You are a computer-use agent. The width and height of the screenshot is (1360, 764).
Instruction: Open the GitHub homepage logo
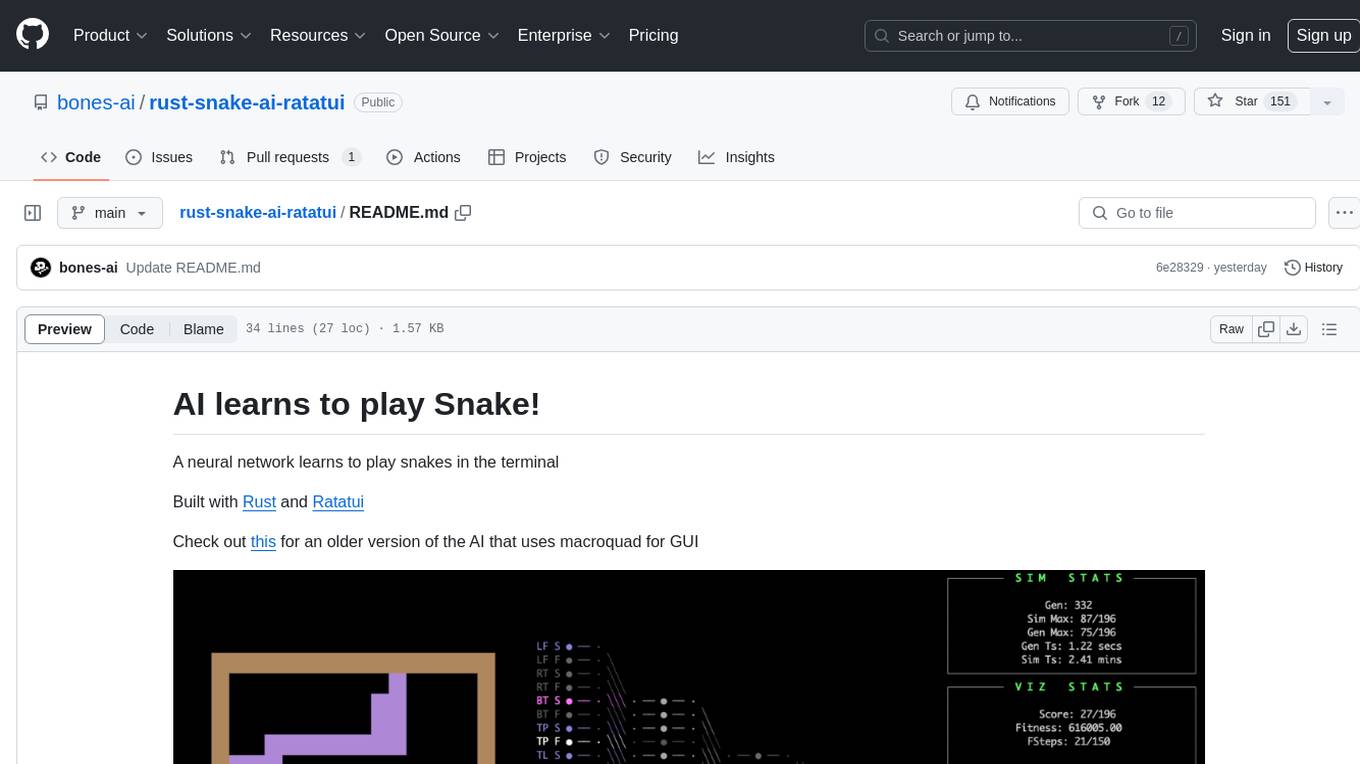coord(32,35)
